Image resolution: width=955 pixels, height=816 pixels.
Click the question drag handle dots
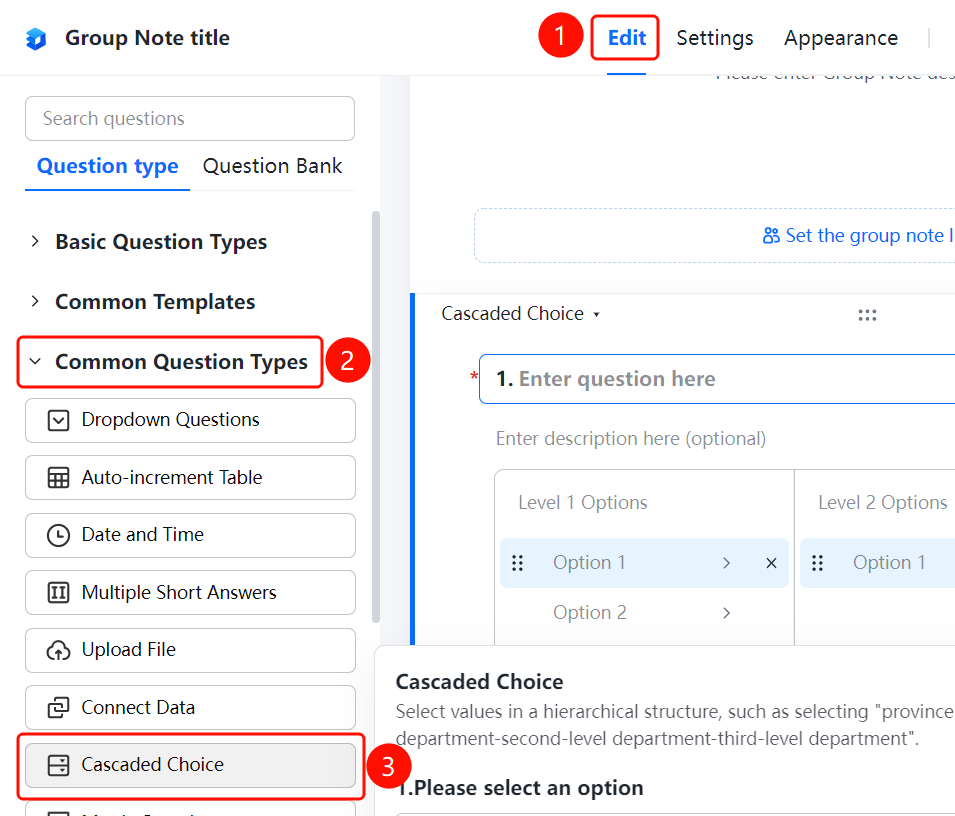(867, 315)
